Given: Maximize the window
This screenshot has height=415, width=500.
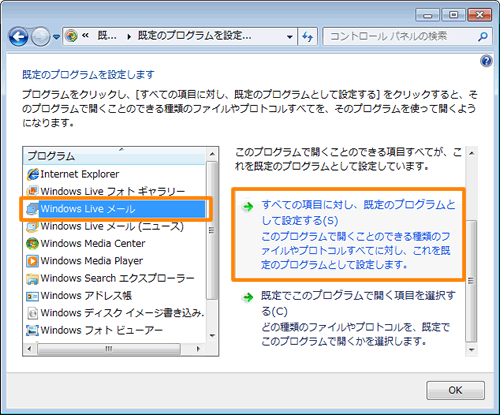Looking at the screenshot, I should (x=454, y=15).
